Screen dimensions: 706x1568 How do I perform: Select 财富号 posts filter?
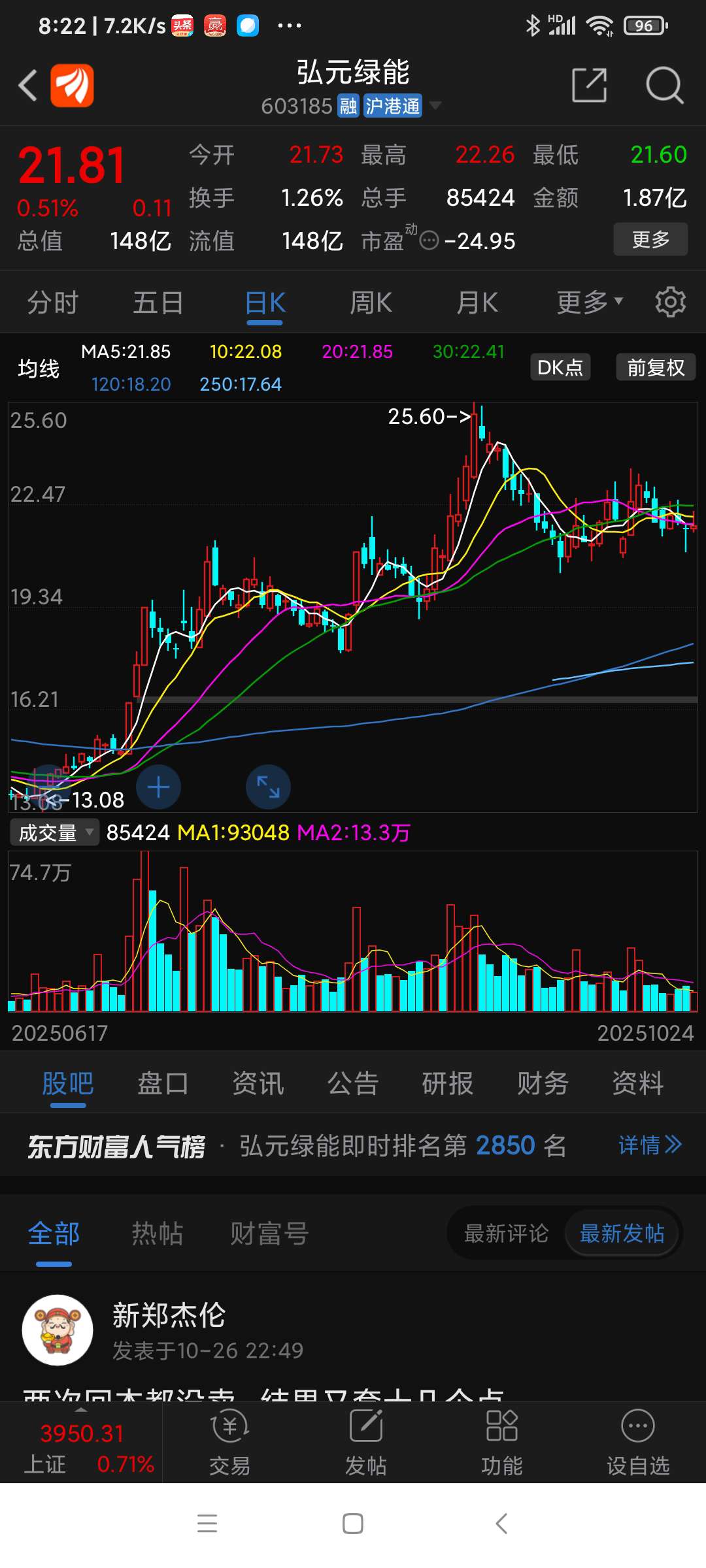point(269,1233)
